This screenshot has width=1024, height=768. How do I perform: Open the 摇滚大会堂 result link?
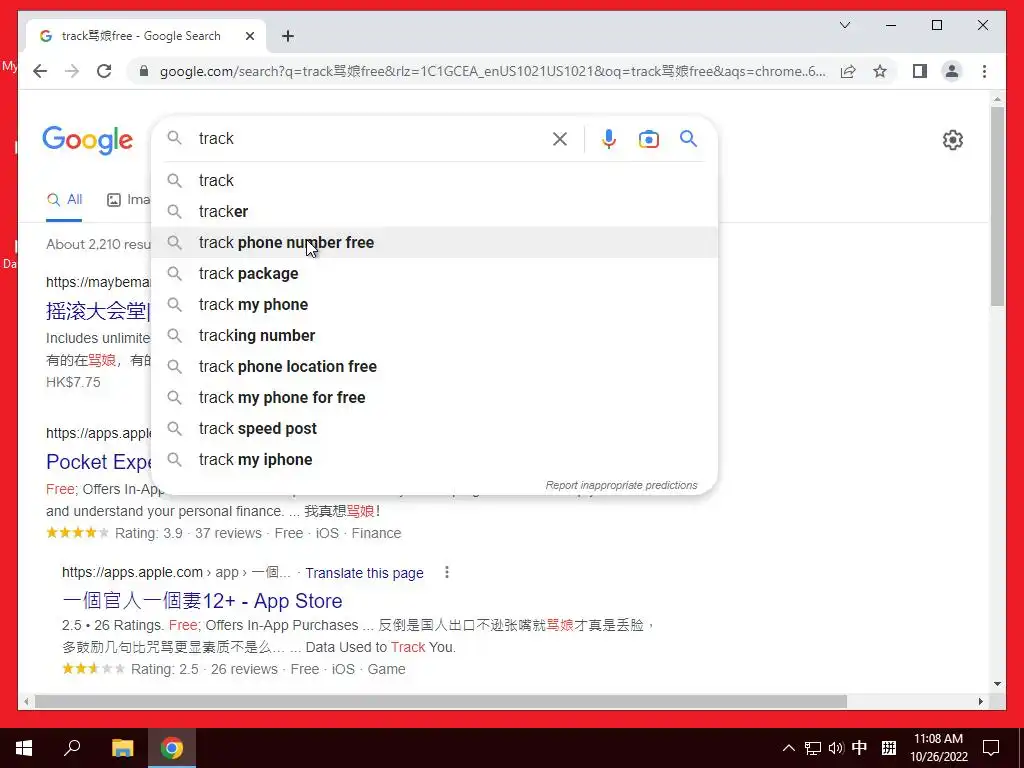98,311
